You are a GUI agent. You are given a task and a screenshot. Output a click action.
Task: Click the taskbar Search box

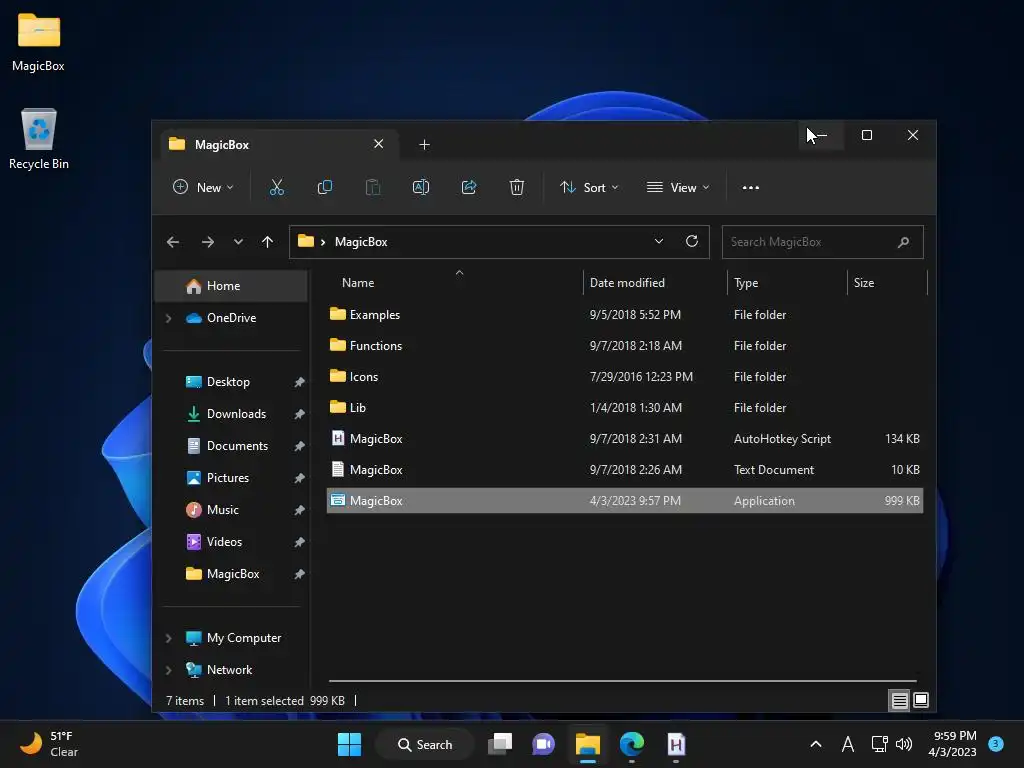424,744
